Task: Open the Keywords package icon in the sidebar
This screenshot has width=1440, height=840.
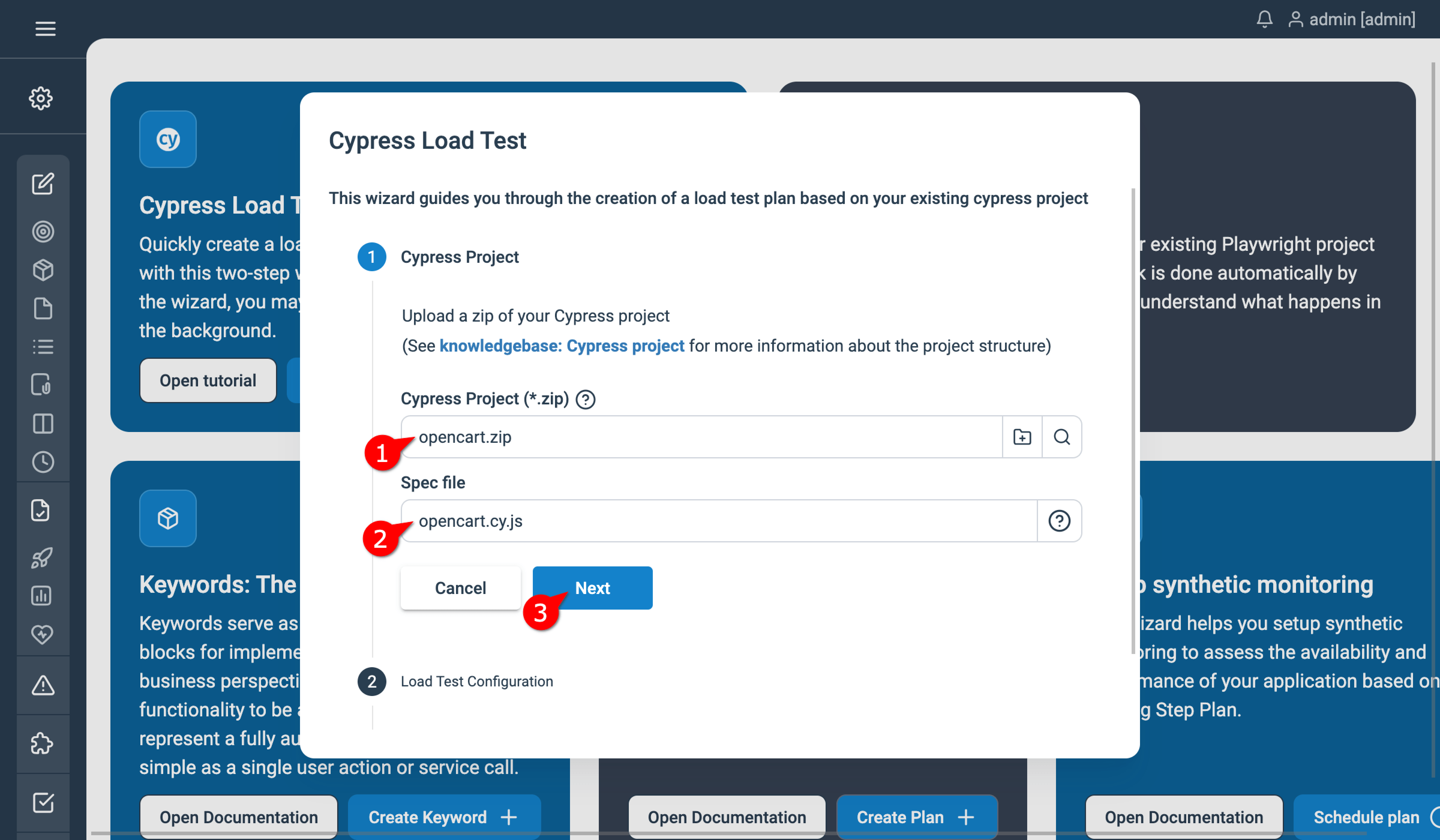Action: coord(43,270)
